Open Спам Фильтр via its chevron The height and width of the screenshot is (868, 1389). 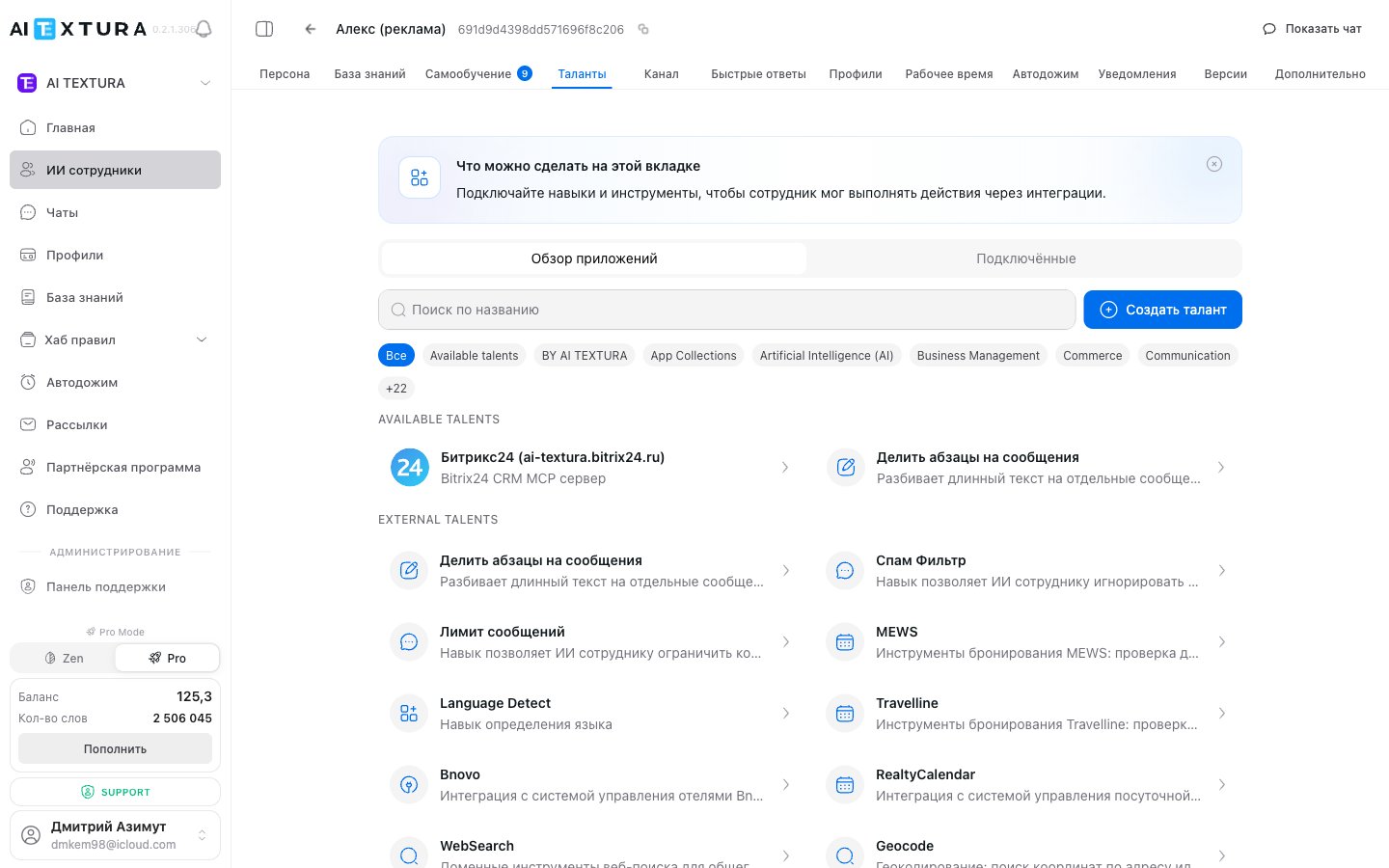(1221, 571)
